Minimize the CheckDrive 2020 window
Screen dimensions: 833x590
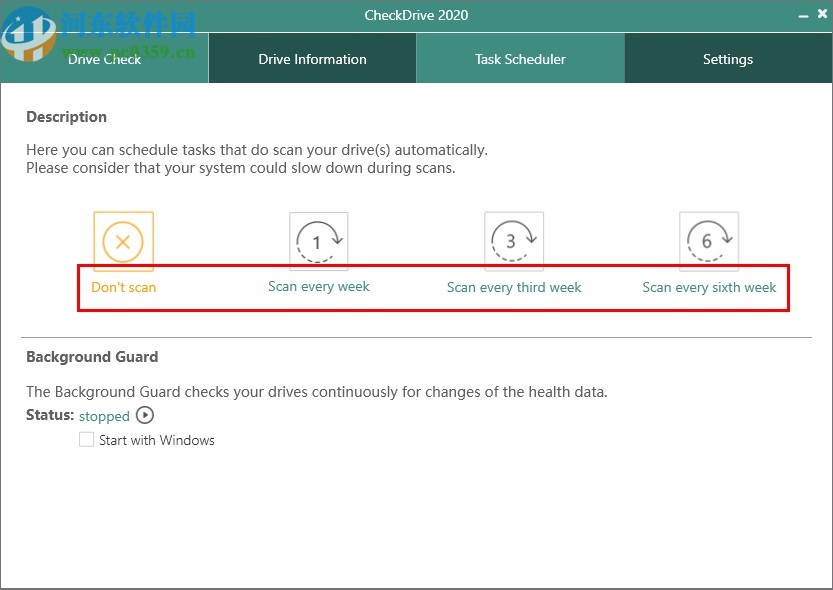pyautogui.click(x=803, y=16)
